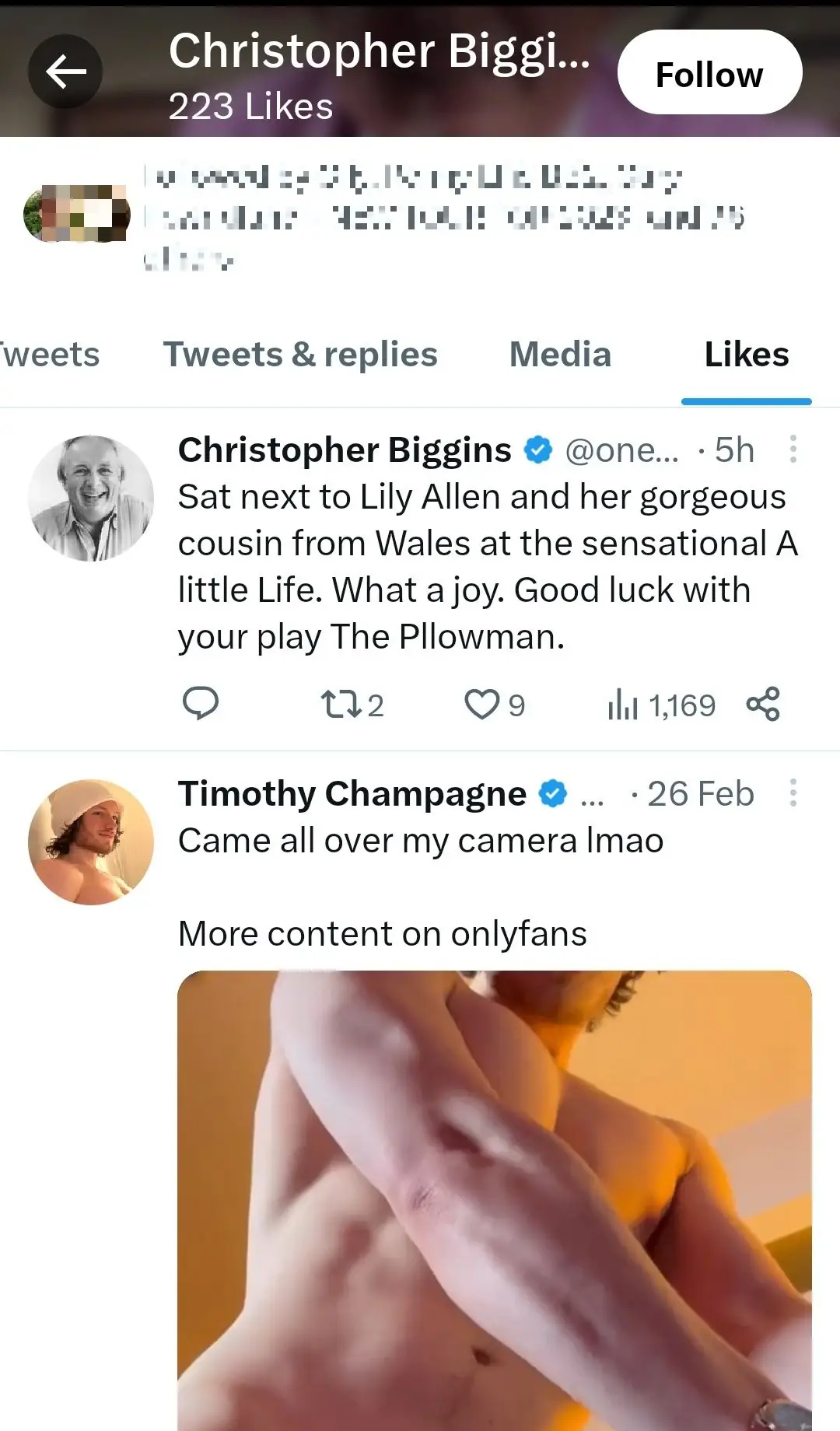Switch to the Tweets & replies tab
This screenshot has width=840, height=1431.
coord(299,355)
